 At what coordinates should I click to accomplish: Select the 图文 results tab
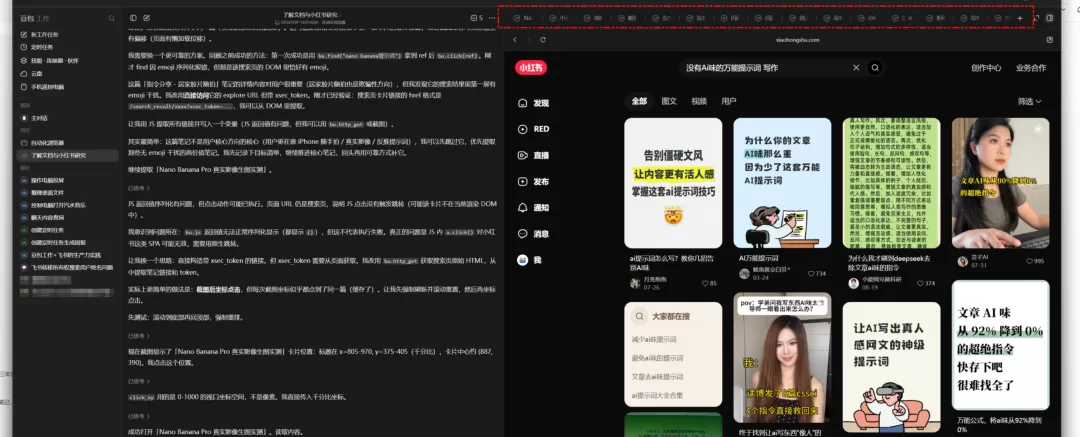[669, 101]
